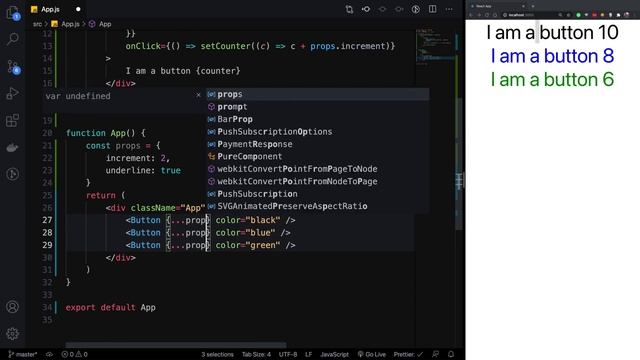The image size is (640, 360).
Task: Click the compare changes icon in editor toolbar
Action: (349, 9)
